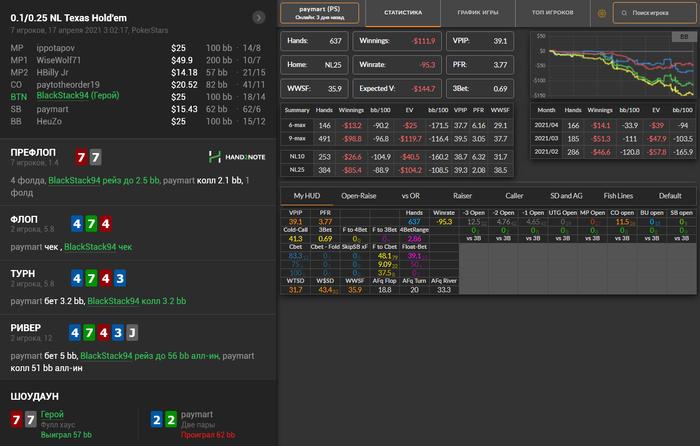
Task: Click the green 2 showdown card
Action: point(171,420)
